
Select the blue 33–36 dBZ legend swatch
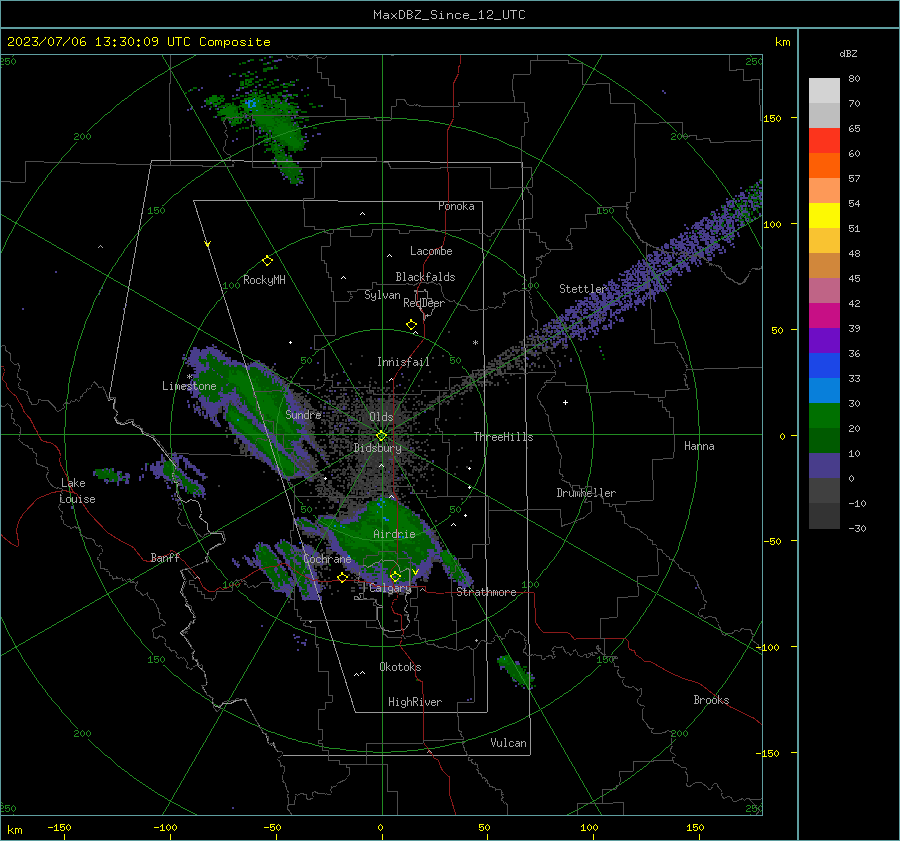point(824,365)
